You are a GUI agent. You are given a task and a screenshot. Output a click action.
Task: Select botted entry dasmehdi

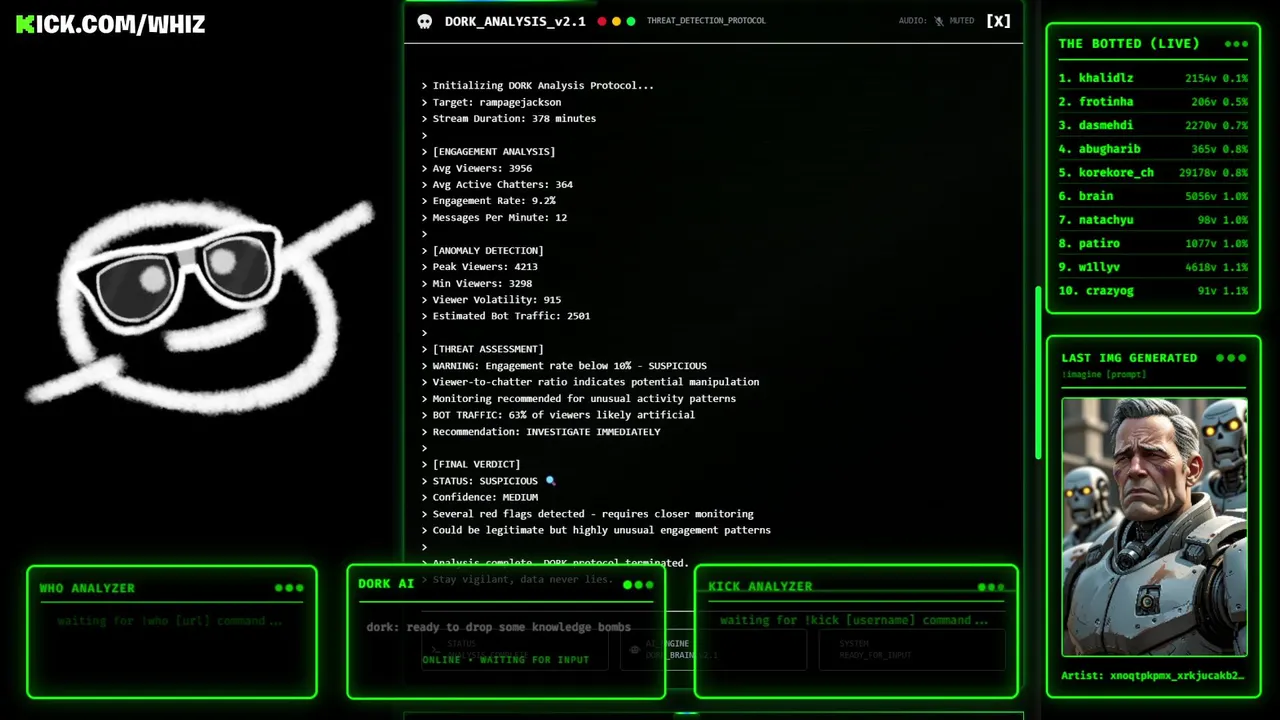point(1153,126)
